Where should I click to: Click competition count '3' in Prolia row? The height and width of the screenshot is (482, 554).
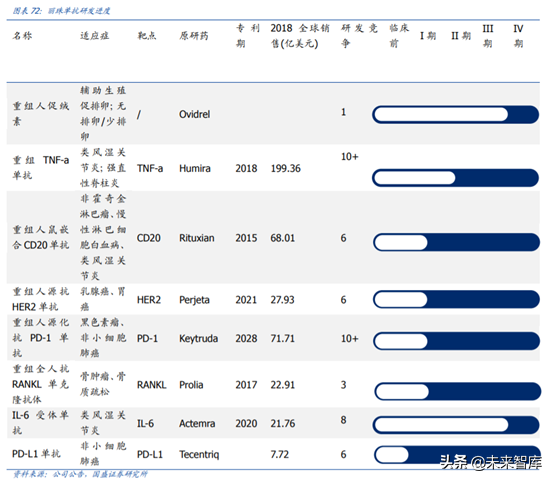[343, 384]
